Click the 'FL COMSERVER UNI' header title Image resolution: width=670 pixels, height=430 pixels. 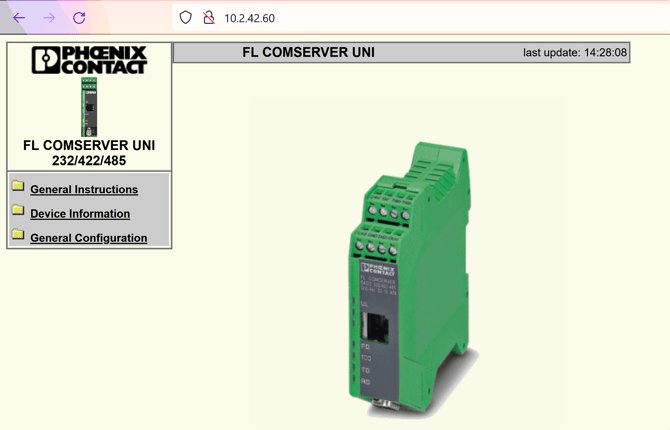click(309, 52)
